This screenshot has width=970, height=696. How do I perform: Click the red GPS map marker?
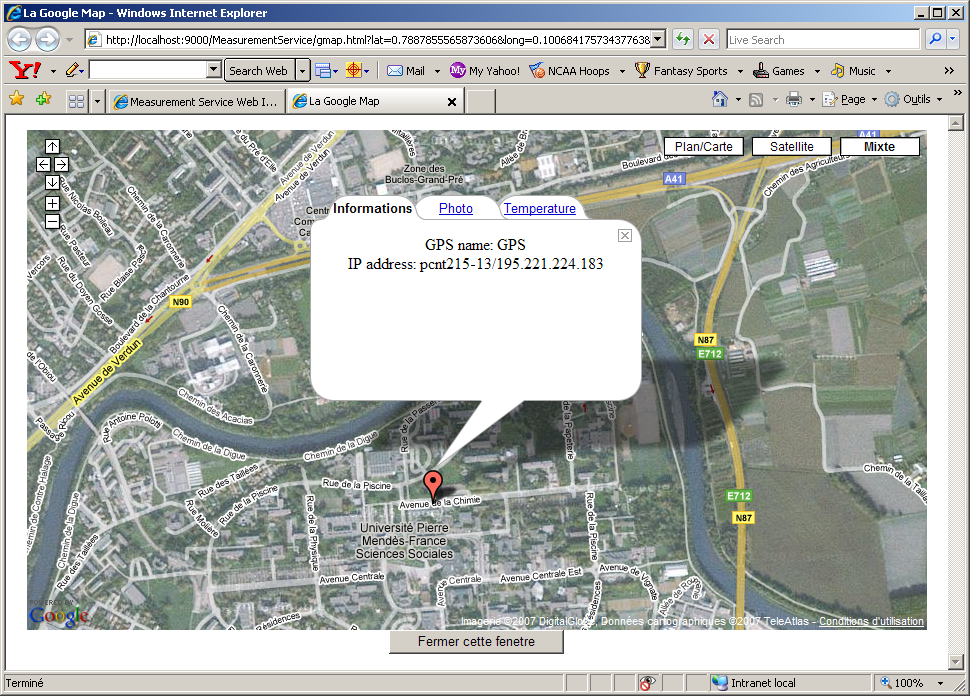coord(433,485)
